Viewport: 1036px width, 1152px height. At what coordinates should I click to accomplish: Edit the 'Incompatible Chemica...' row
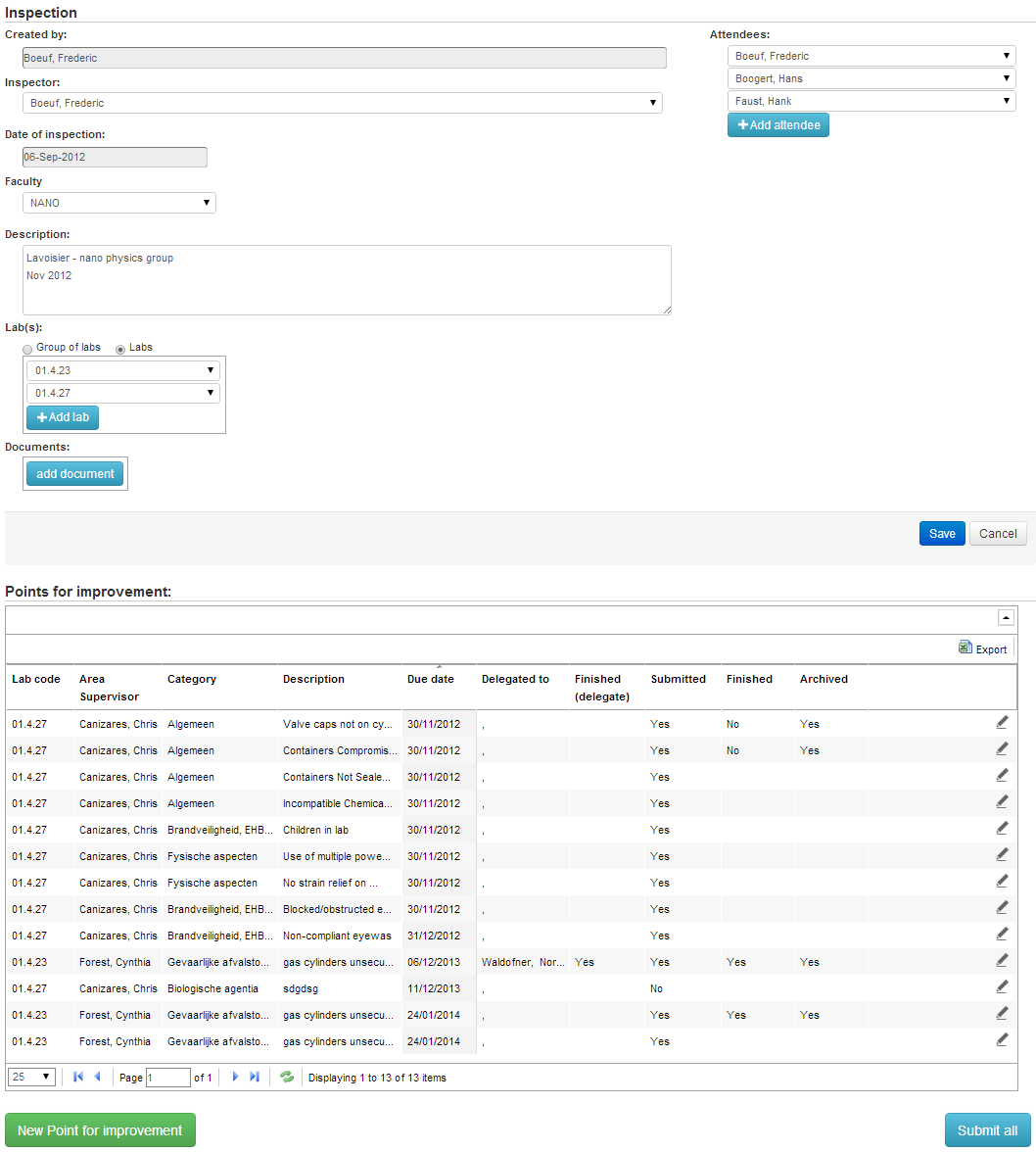1002,802
